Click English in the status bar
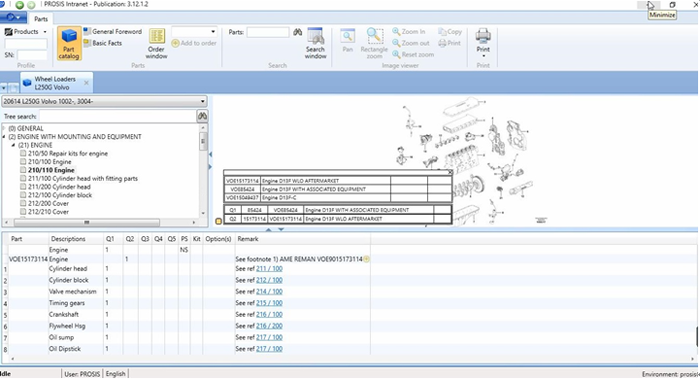This screenshot has width=700, height=379. (x=116, y=374)
